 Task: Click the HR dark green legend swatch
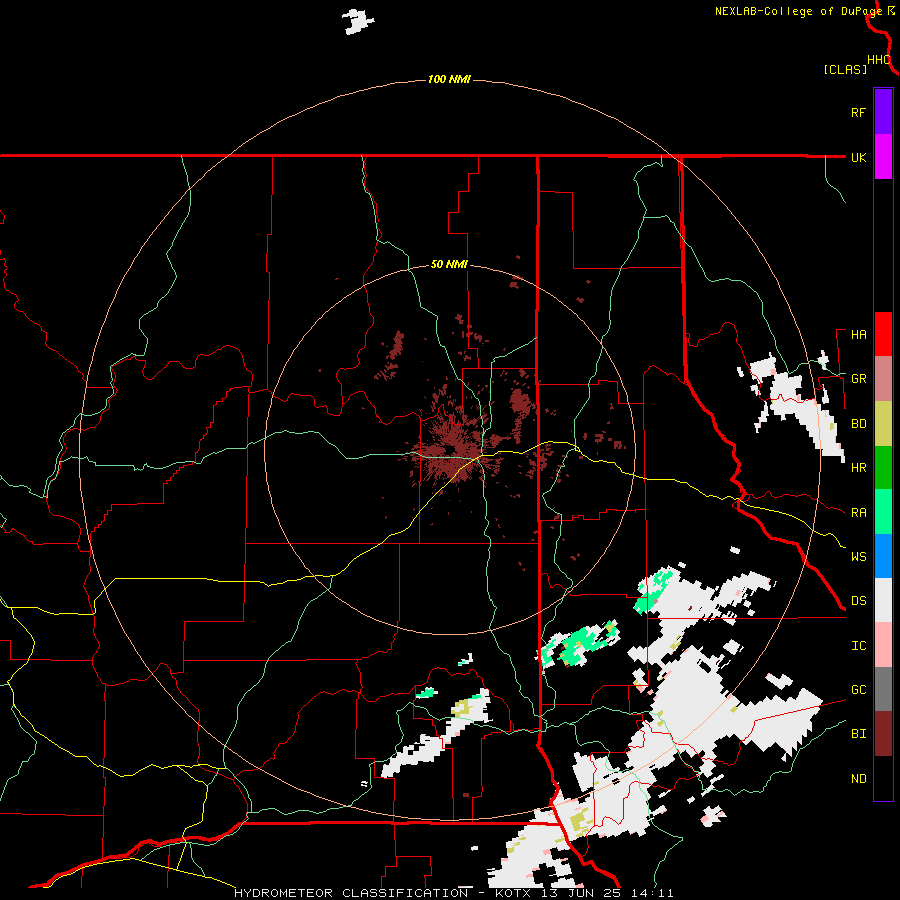click(883, 467)
